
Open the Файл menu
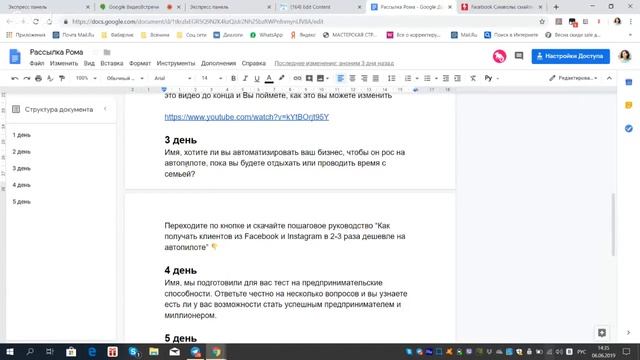(x=37, y=63)
